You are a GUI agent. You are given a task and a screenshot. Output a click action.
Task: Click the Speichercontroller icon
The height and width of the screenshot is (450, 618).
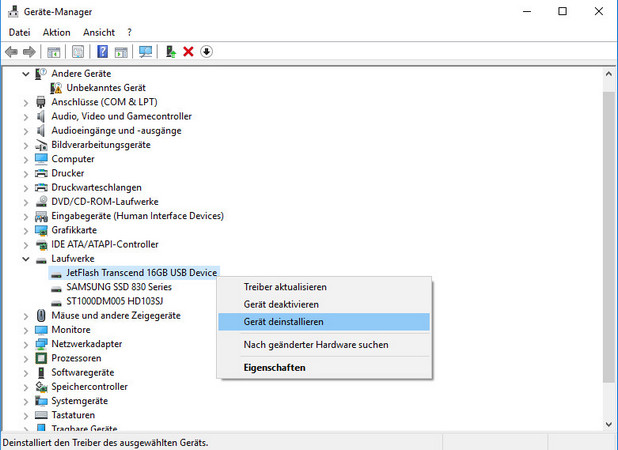click(x=41, y=387)
